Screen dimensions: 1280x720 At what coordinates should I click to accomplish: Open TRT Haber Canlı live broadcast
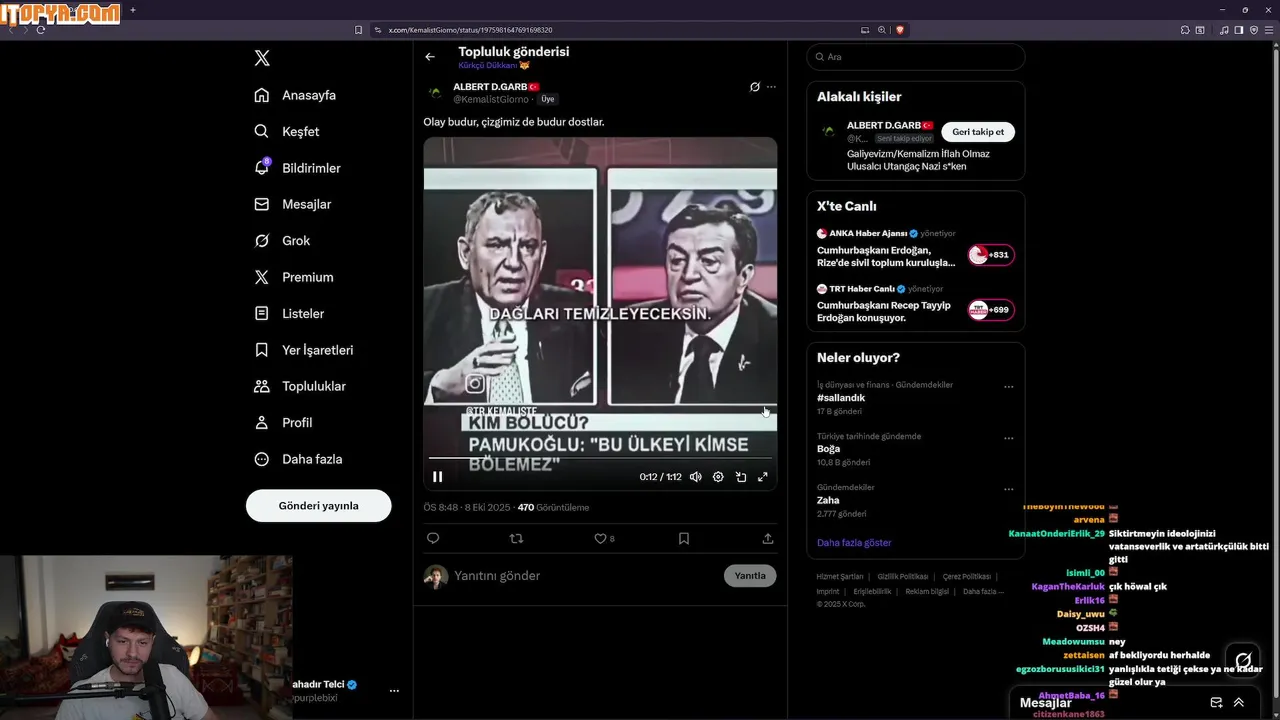915,305
